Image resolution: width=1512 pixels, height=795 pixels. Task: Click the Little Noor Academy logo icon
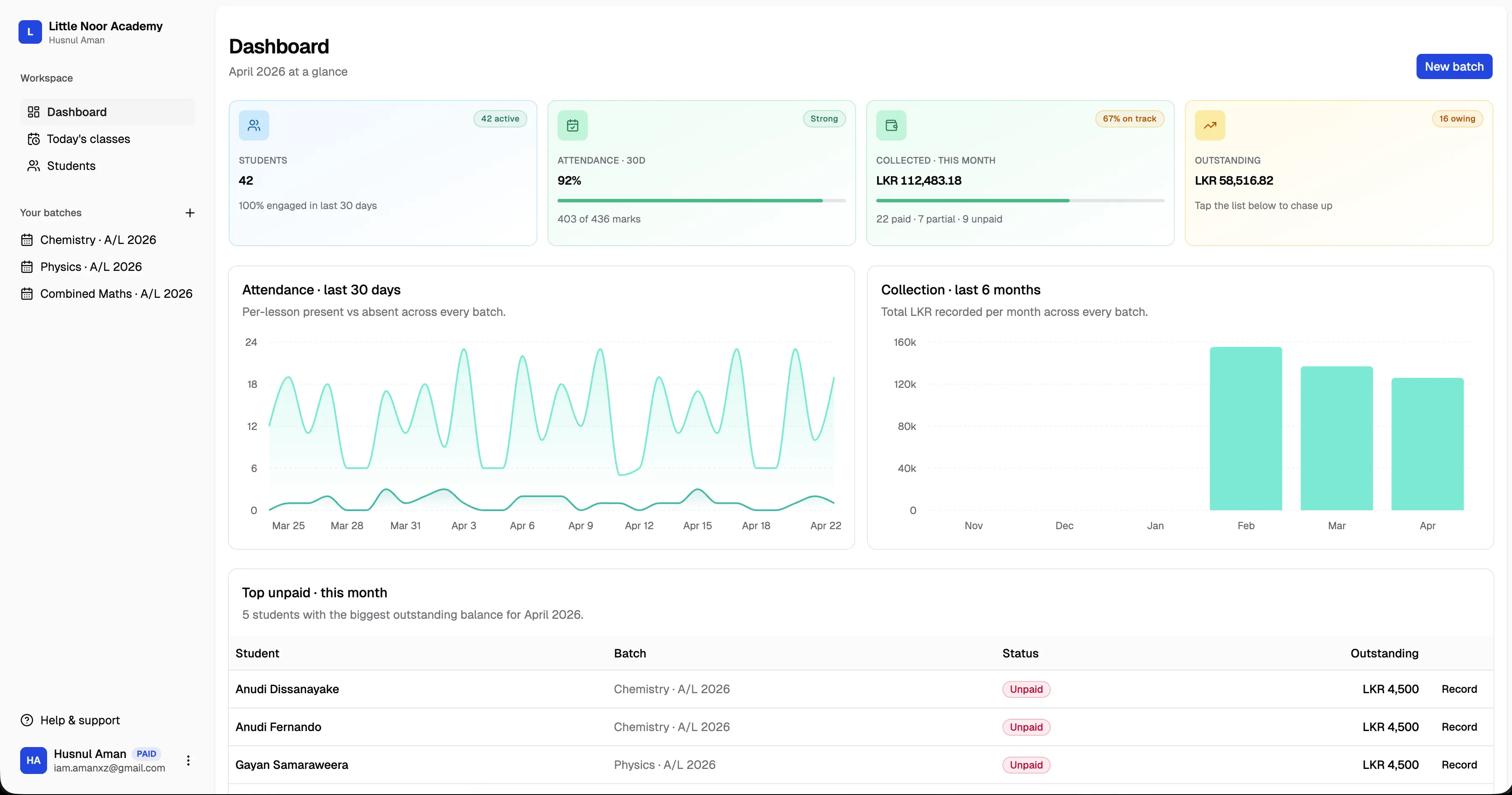pyautogui.click(x=30, y=32)
